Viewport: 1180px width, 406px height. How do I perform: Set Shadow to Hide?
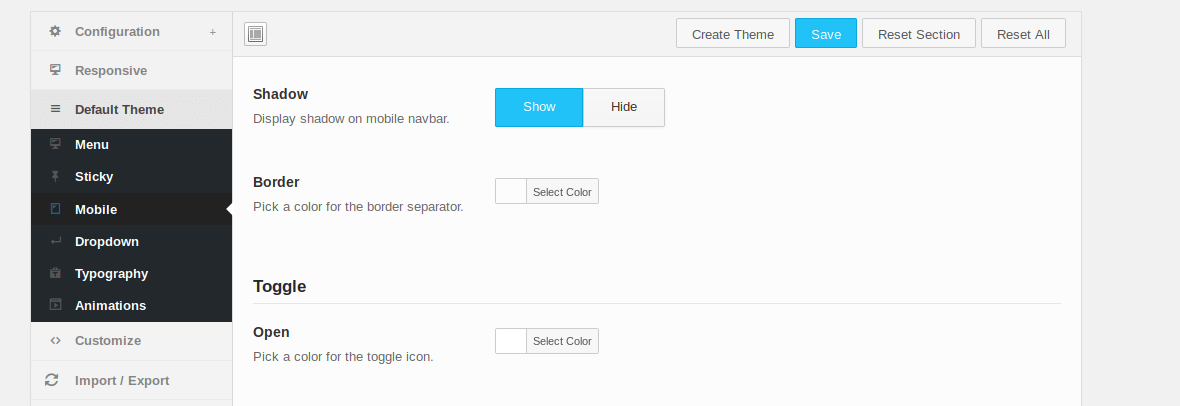pos(624,107)
